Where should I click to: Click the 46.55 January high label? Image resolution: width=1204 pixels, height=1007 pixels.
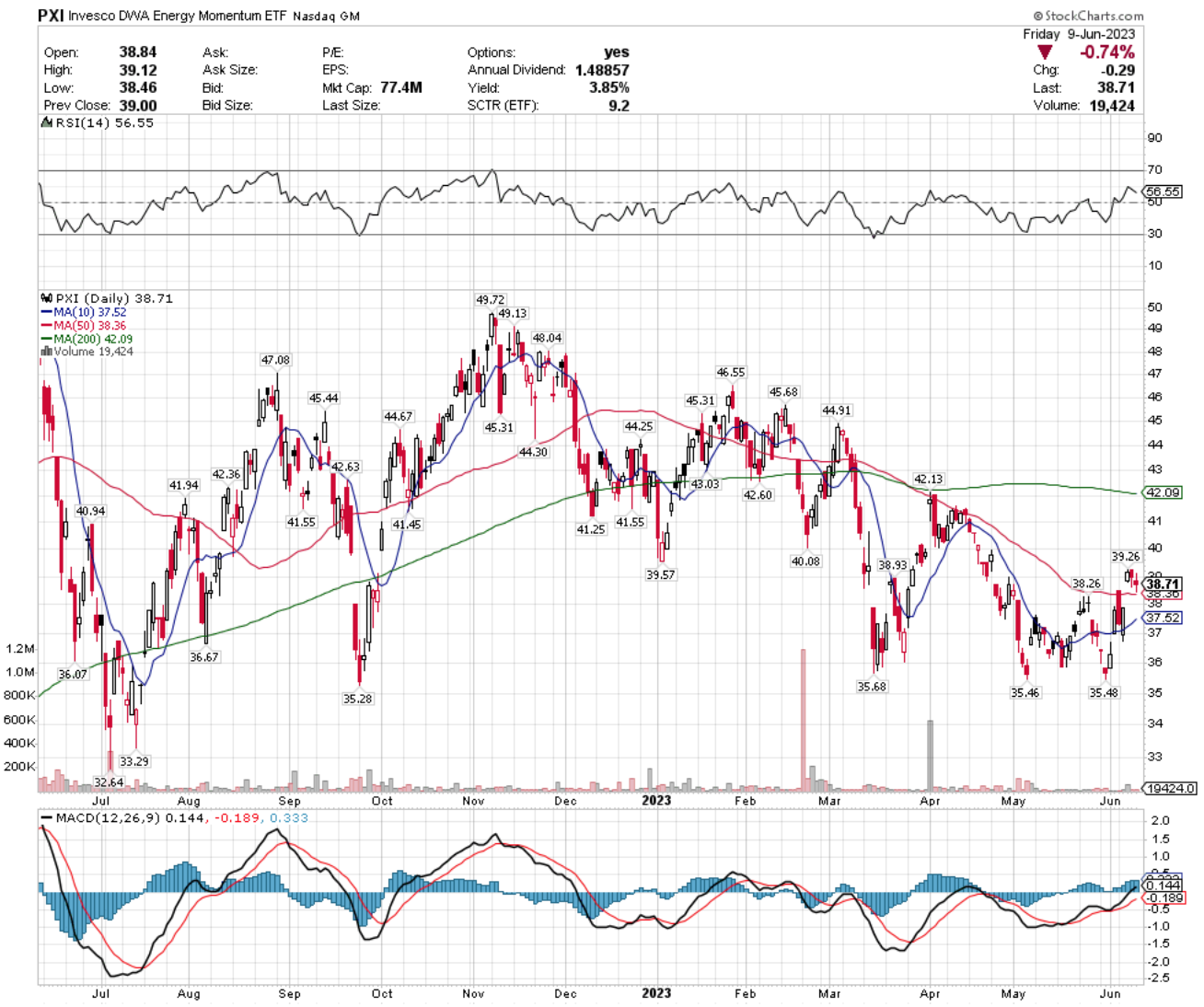point(731,372)
